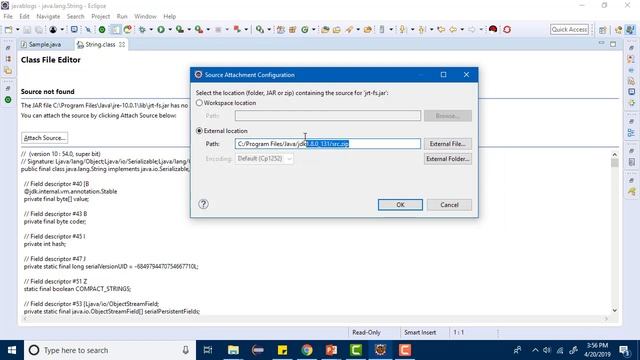
Task: Click the Attach Source... button
Action: tap(44, 138)
